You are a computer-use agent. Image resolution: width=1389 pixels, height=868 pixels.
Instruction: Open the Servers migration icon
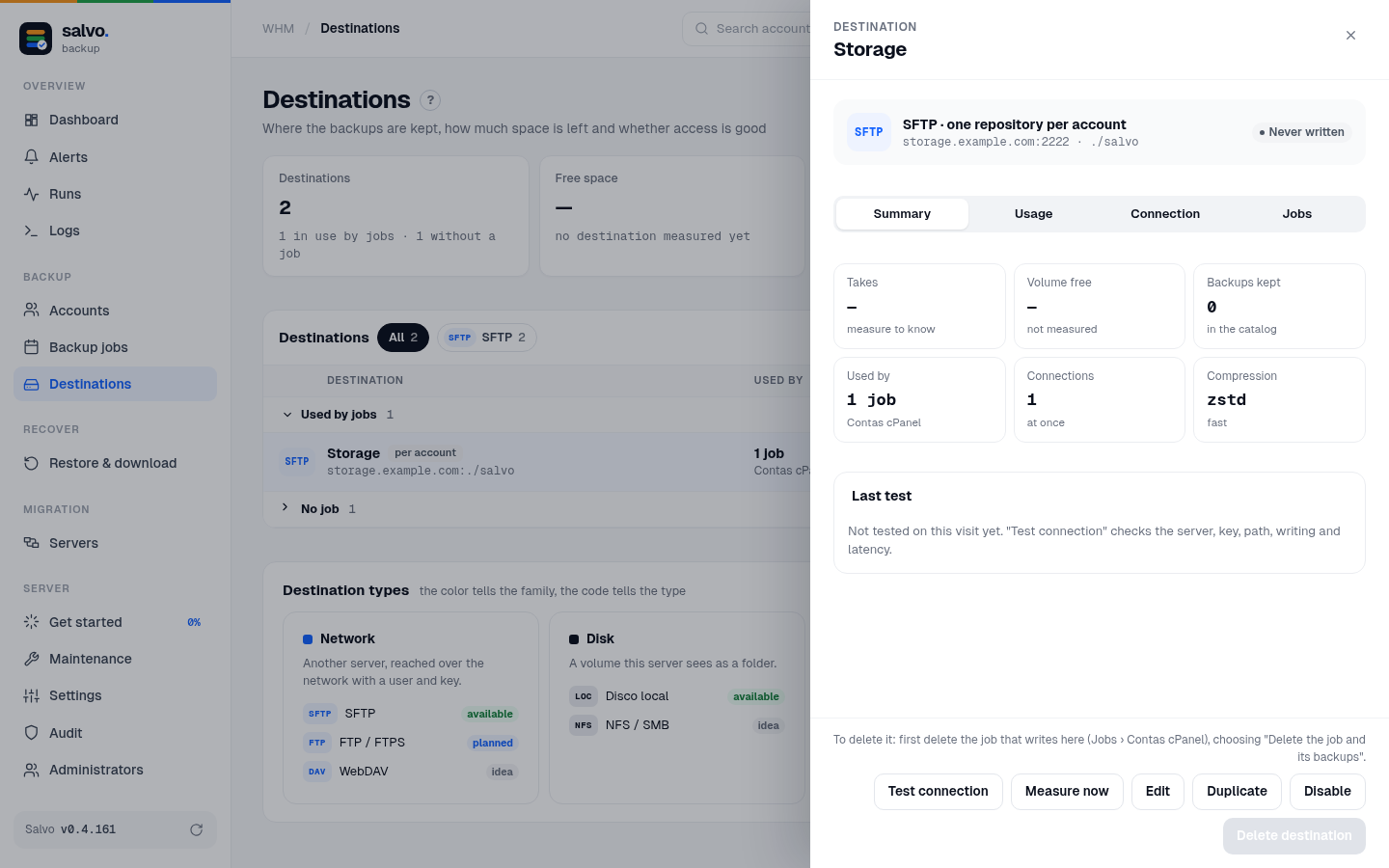pos(31,543)
